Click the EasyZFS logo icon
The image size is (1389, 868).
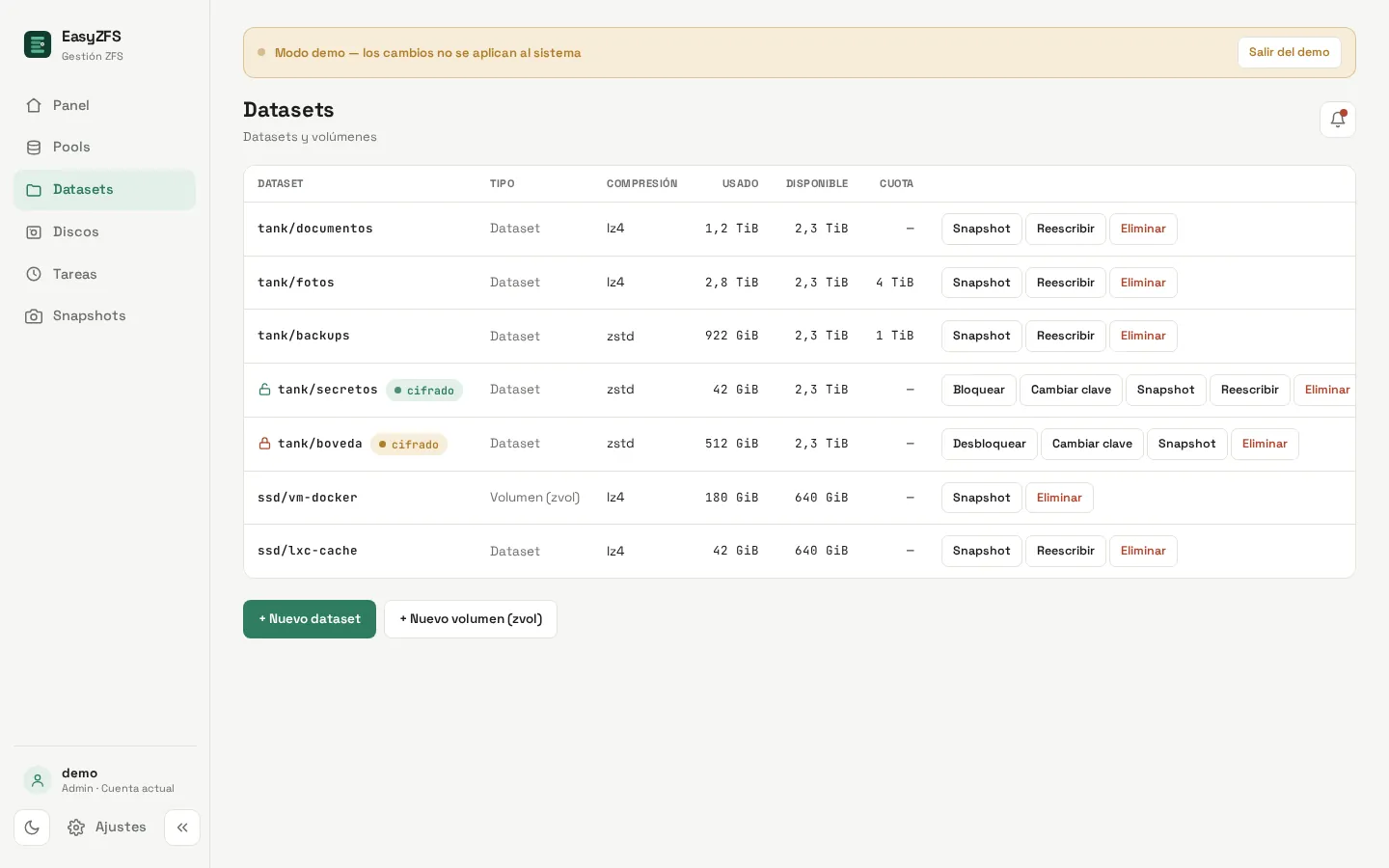coord(38,44)
